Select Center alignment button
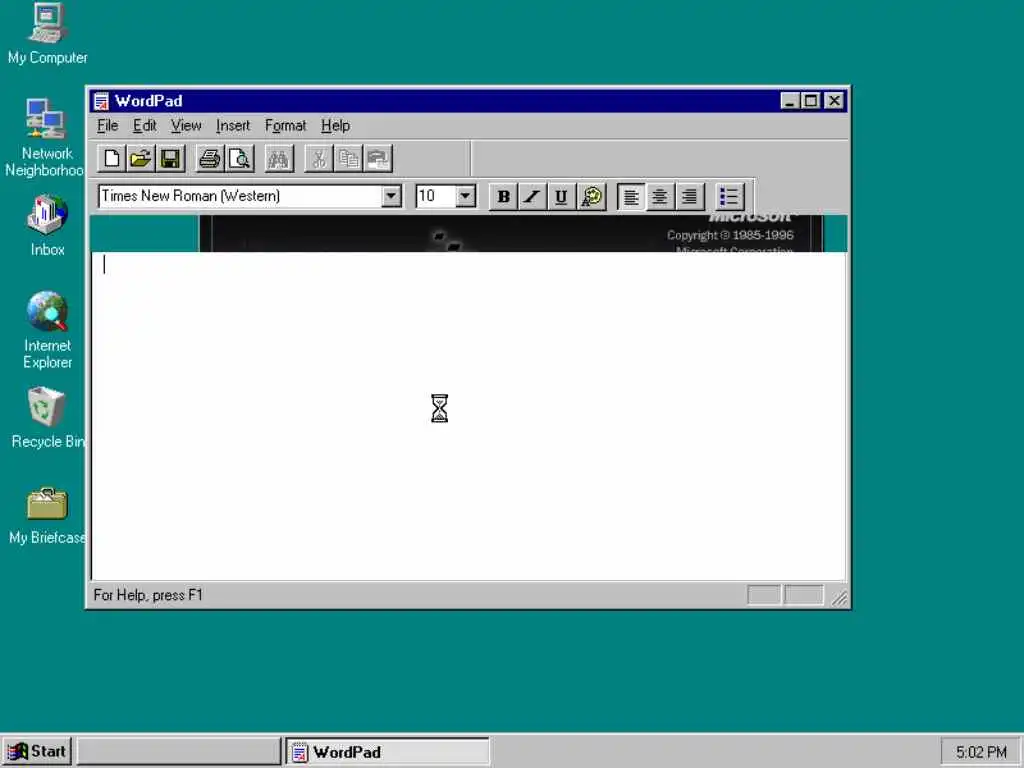Screen dimensions: 1024x768 pyautogui.click(x=660, y=197)
